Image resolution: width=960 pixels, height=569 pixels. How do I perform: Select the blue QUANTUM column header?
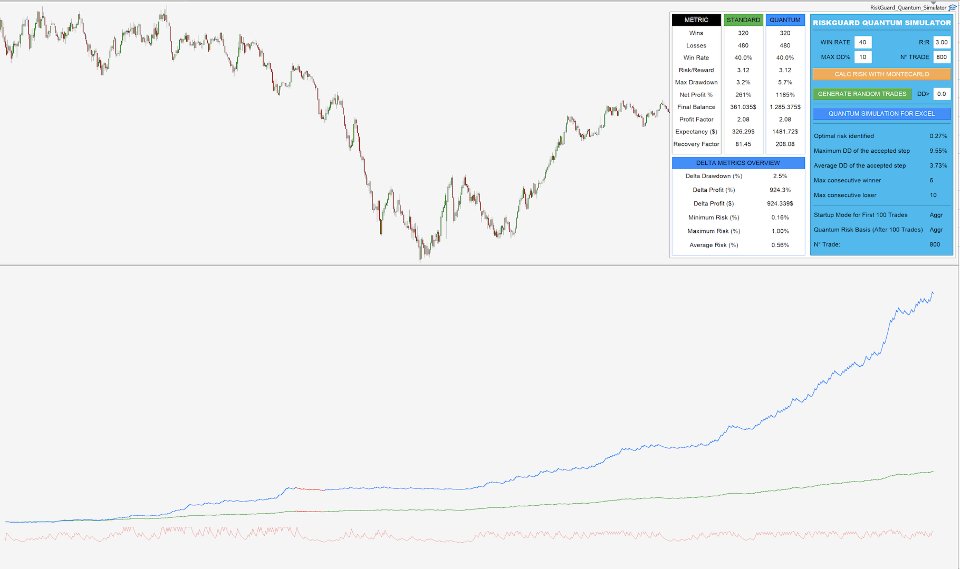pos(785,19)
